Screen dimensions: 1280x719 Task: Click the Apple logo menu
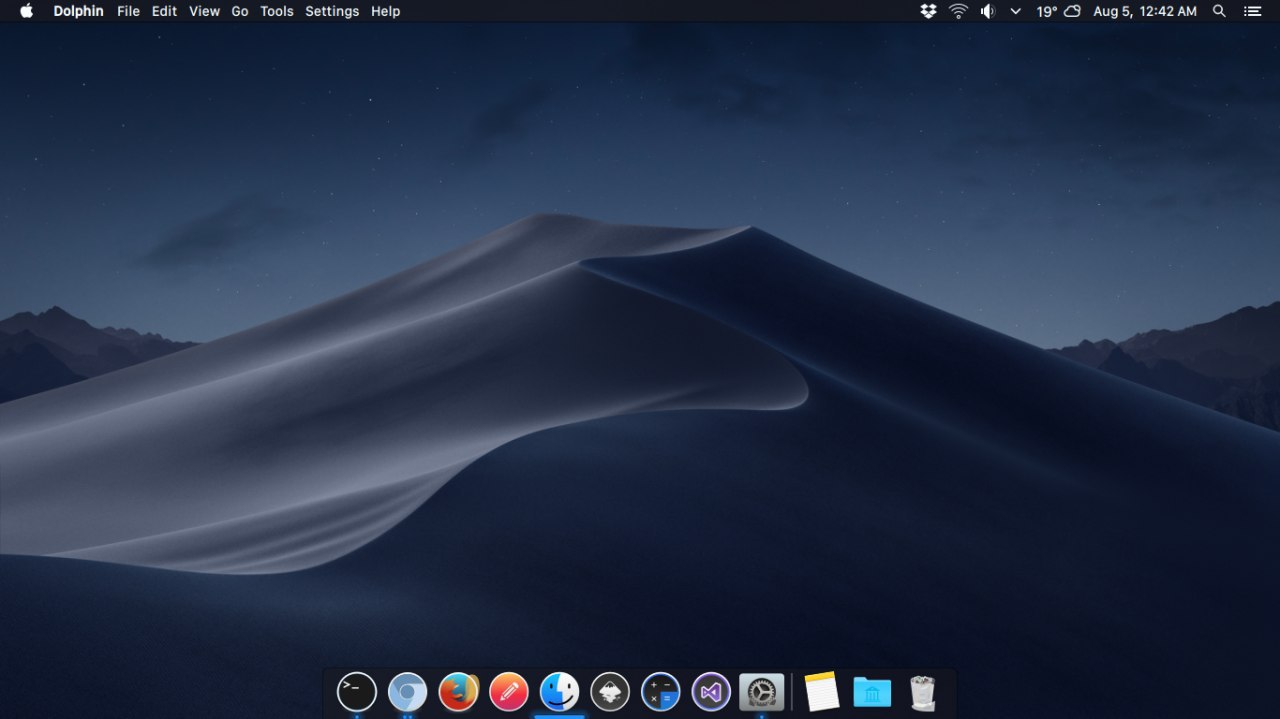(27, 11)
